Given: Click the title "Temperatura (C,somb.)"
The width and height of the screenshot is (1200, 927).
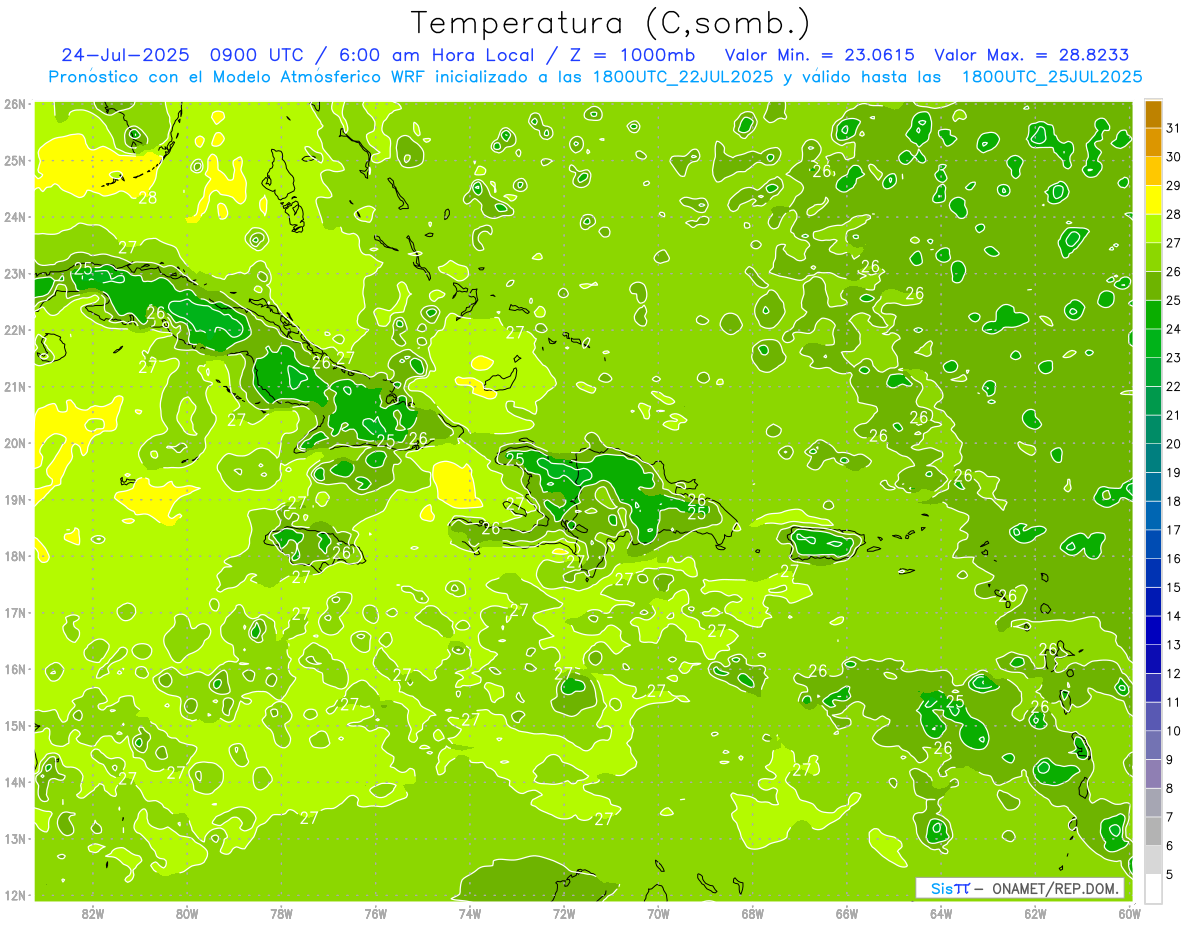Looking at the screenshot, I should [x=611, y=23].
